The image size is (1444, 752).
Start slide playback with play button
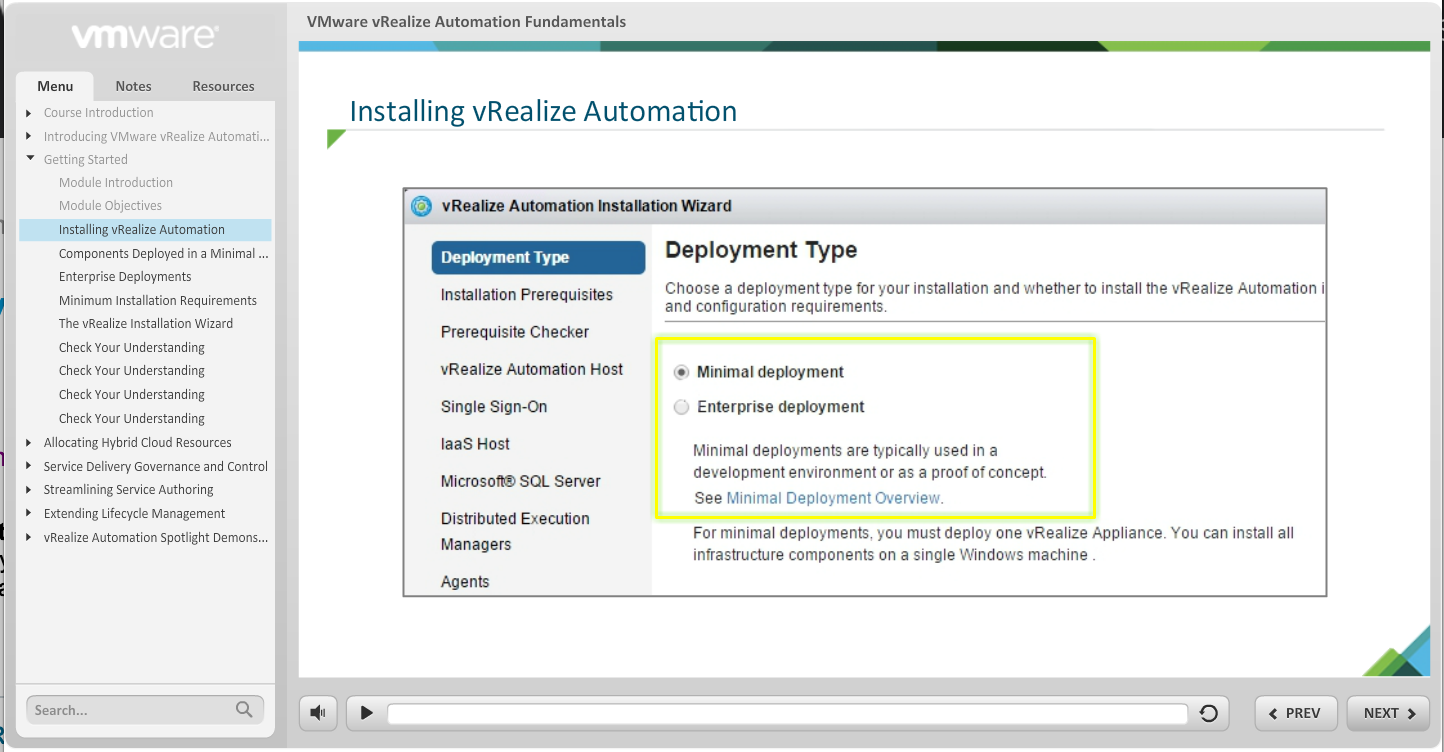pyautogui.click(x=367, y=713)
